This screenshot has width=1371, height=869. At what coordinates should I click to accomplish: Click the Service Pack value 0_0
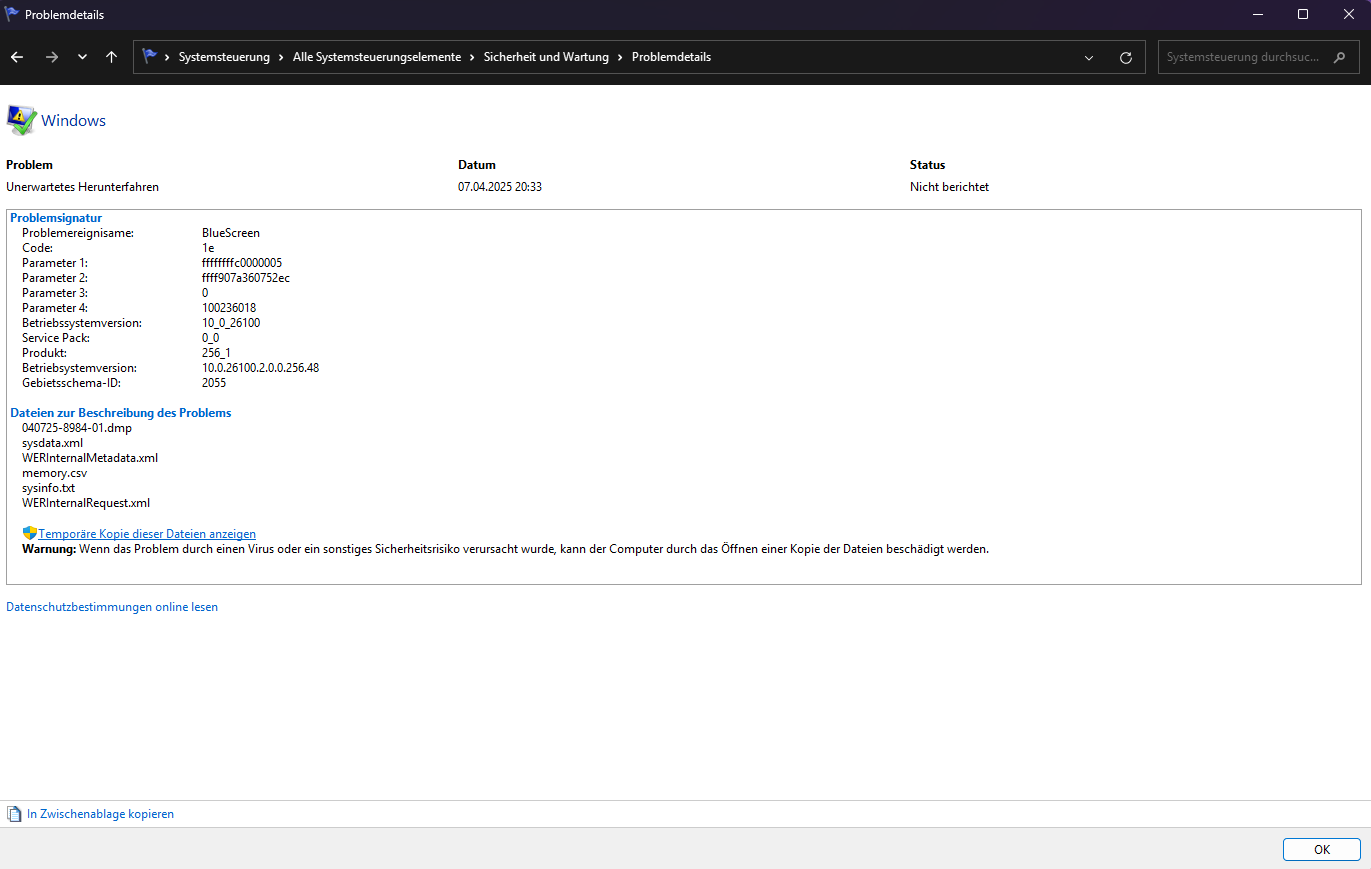tap(210, 338)
